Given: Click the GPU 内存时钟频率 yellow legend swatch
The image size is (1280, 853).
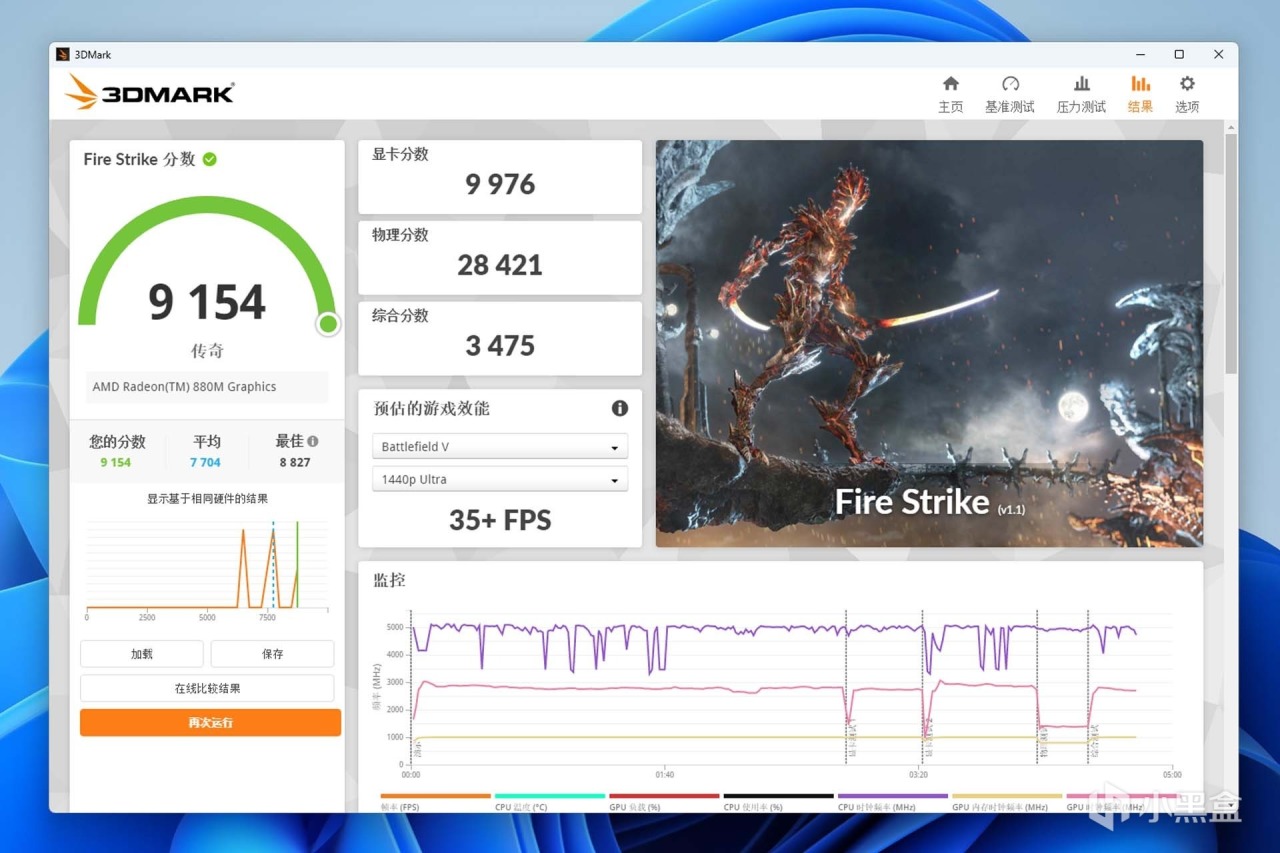Looking at the screenshot, I should click(1007, 796).
